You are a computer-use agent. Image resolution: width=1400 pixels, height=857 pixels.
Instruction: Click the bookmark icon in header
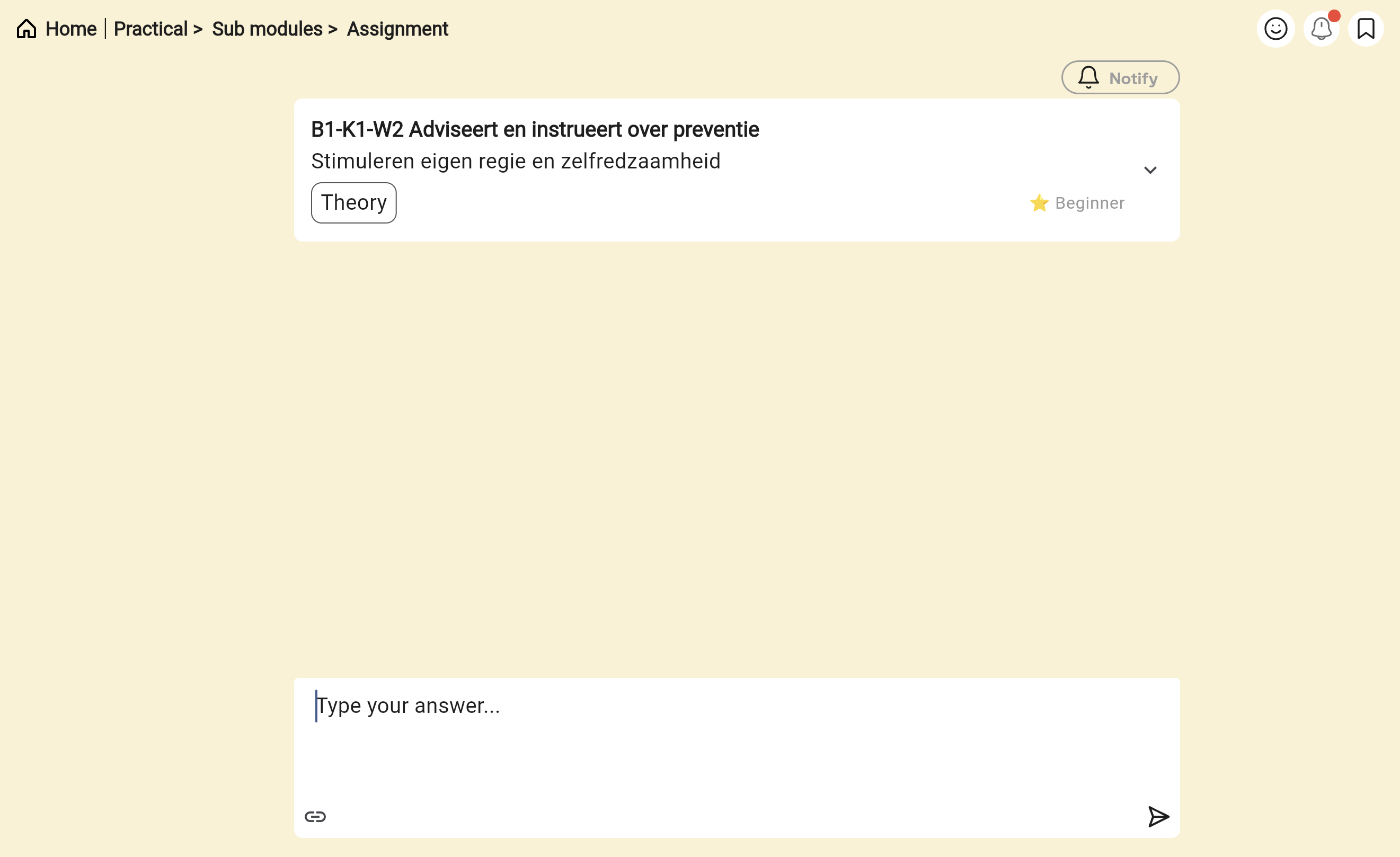[x=1366, y=29]
